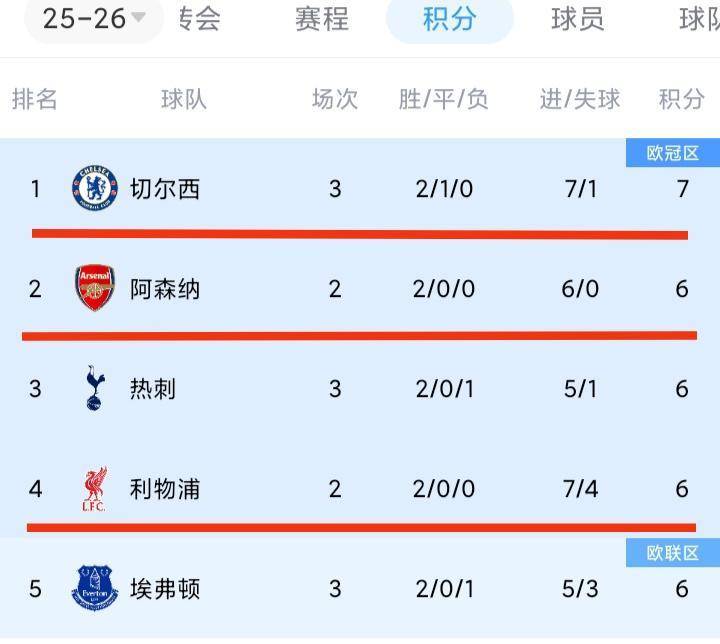This screenshot has height=644, width=720.
Task: Switch to the 赛程 tab
Action: [x=321, y=18]
